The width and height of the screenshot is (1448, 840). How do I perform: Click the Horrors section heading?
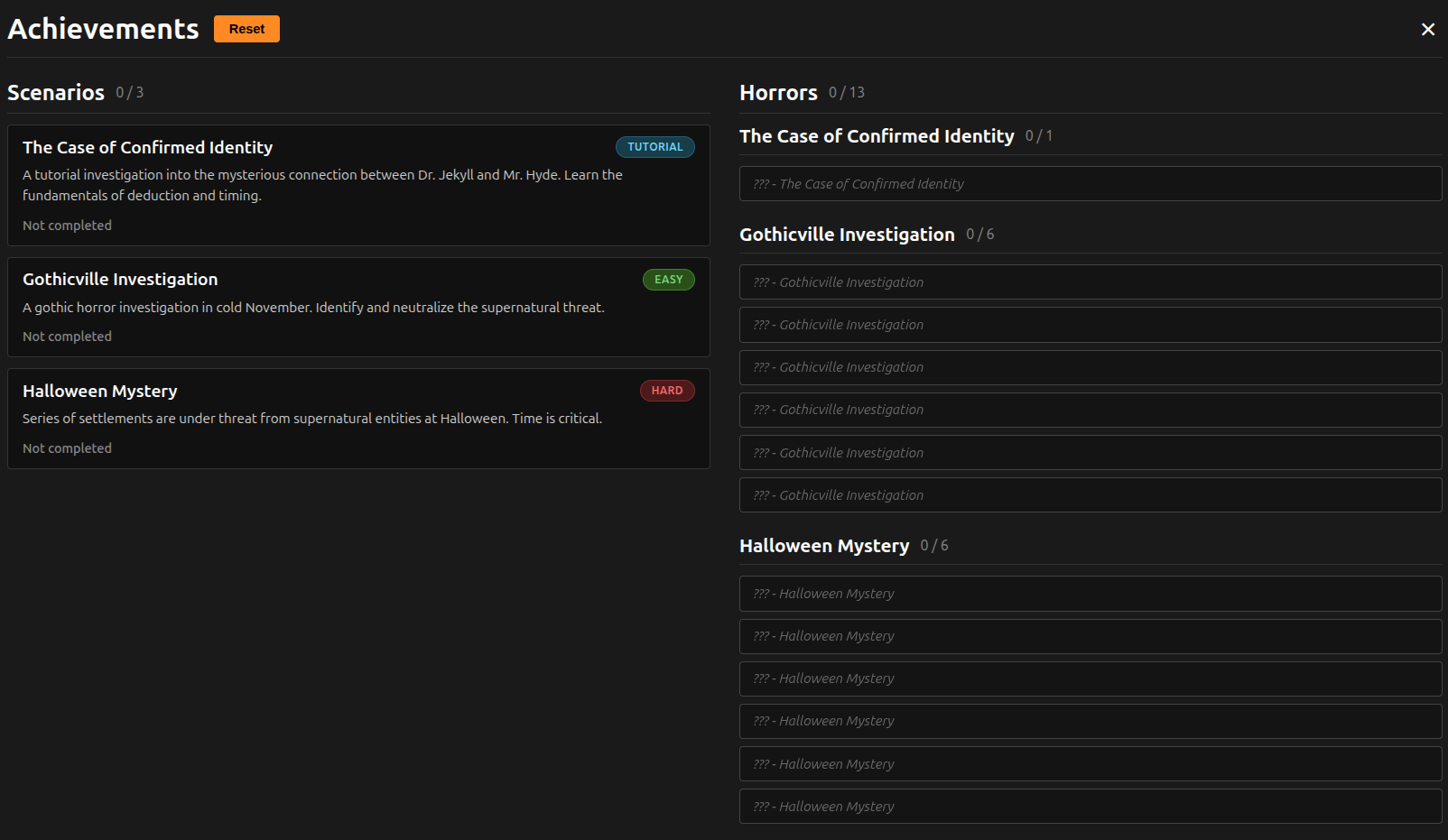[x=778, y=93]
